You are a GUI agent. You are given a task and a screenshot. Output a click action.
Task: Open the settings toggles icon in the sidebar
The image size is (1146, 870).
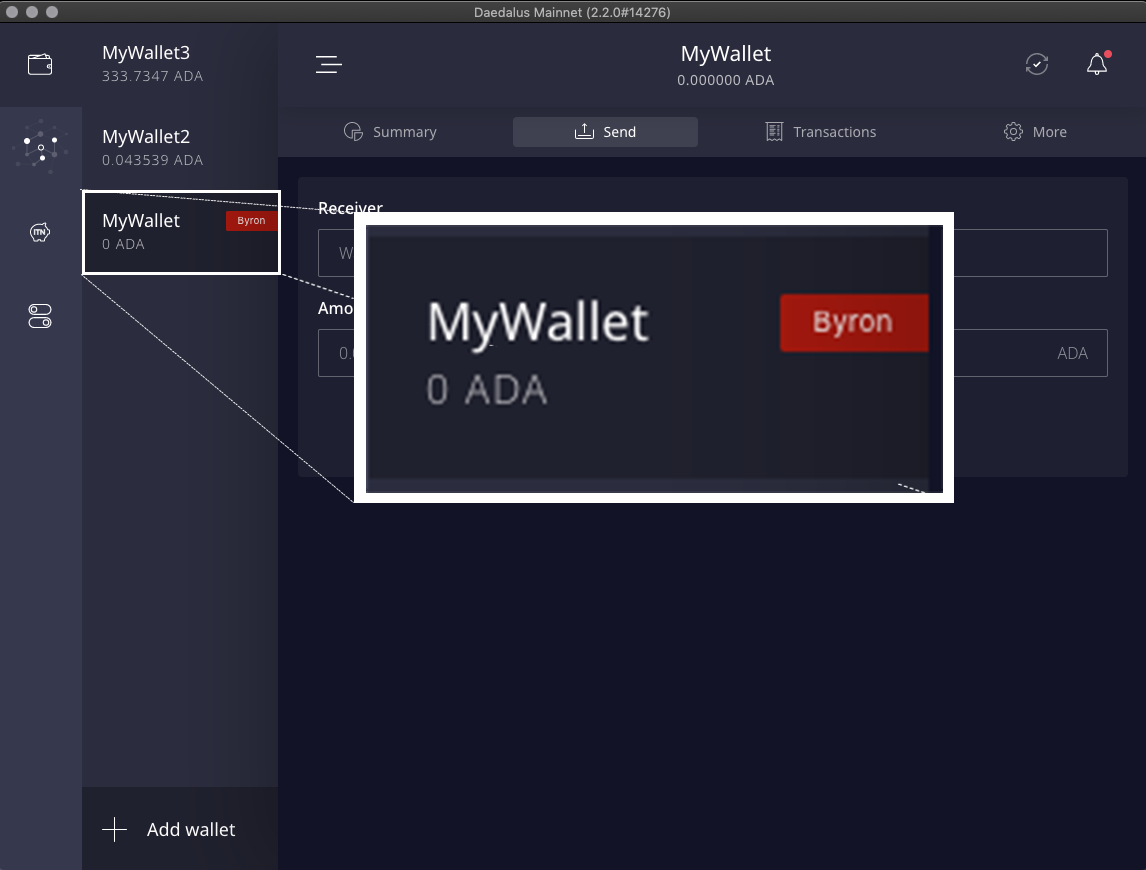(40, 317)
